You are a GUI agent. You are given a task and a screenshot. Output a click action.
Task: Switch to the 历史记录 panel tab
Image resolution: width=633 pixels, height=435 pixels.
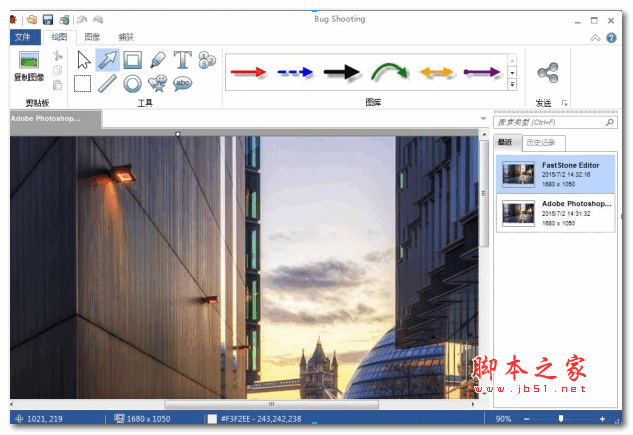point(543,143)
